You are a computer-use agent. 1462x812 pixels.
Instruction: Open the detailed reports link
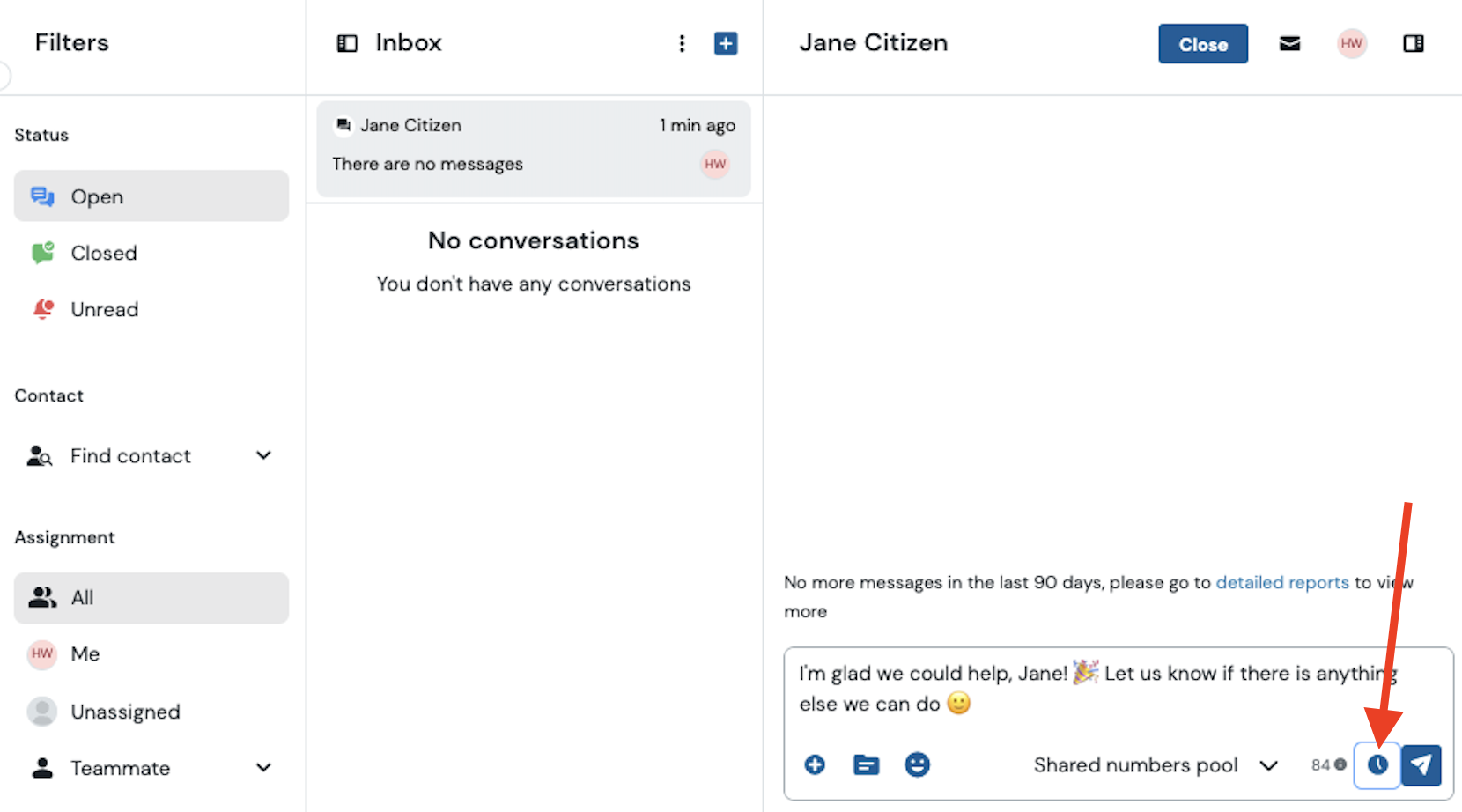(1281, 582)
